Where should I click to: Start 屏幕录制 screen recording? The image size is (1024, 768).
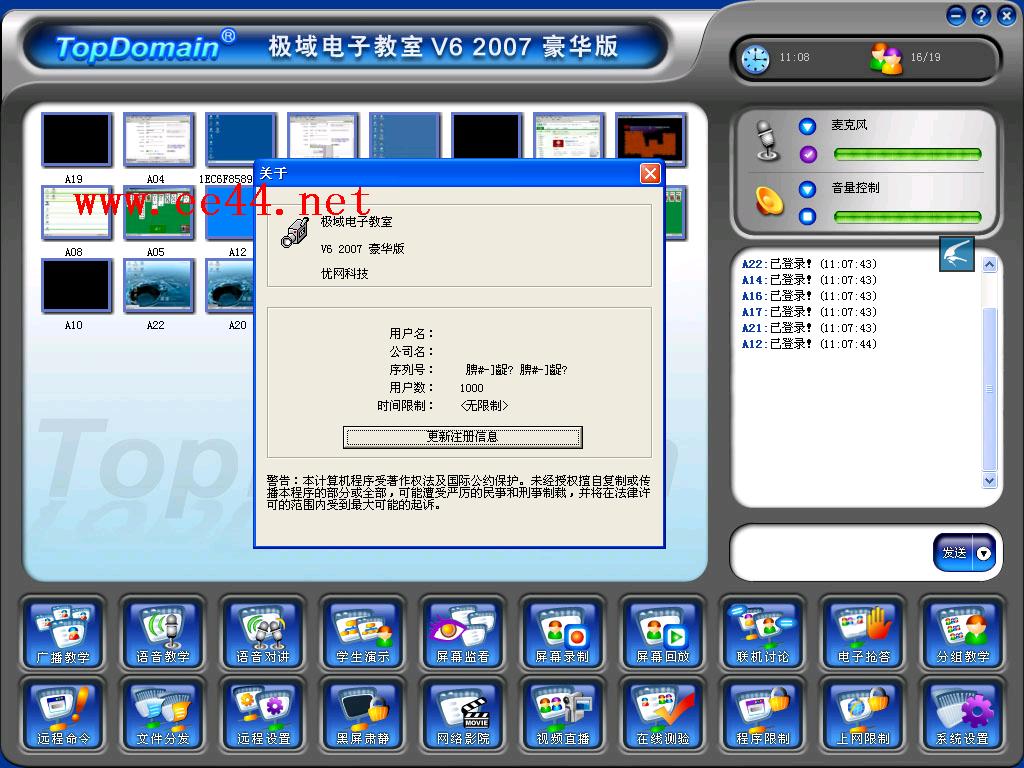click(x=563, y=633)
